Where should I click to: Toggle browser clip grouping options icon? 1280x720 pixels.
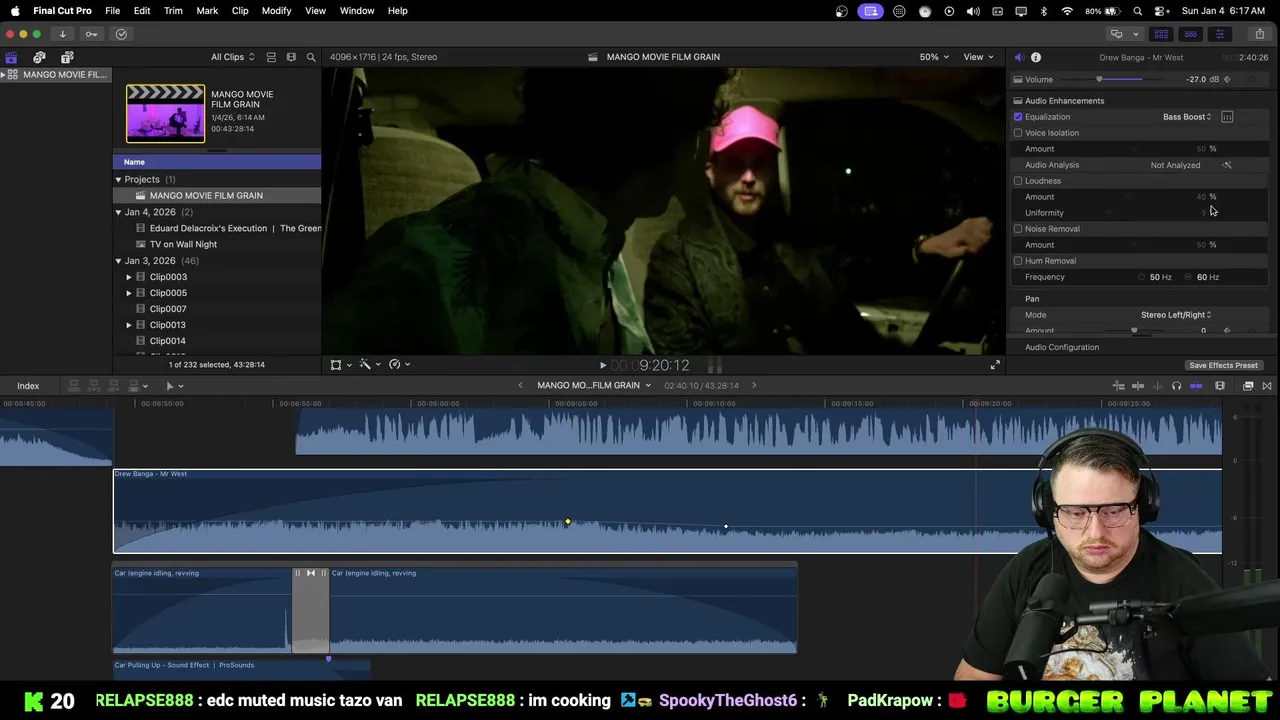[271, 57]
